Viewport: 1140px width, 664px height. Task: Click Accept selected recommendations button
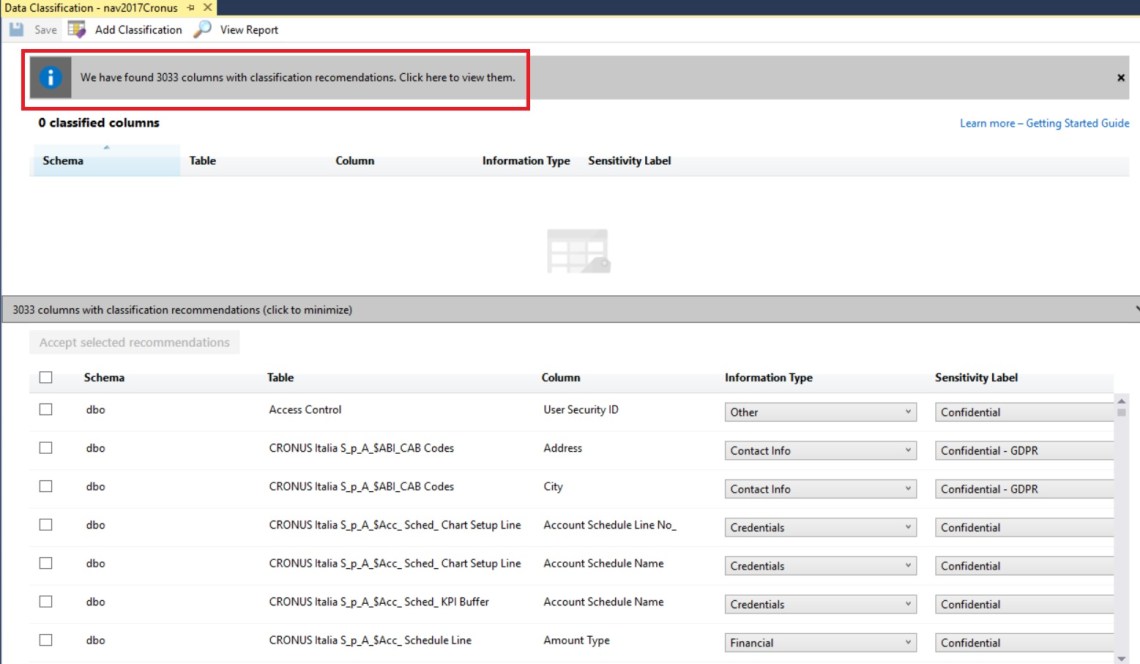pos(135,343)
